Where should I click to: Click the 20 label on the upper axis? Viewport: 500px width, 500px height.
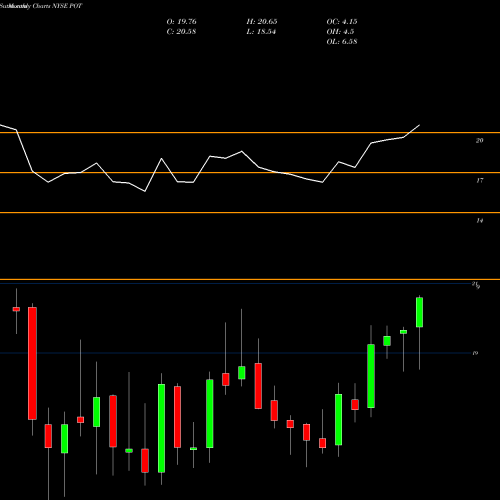[479, 141]
